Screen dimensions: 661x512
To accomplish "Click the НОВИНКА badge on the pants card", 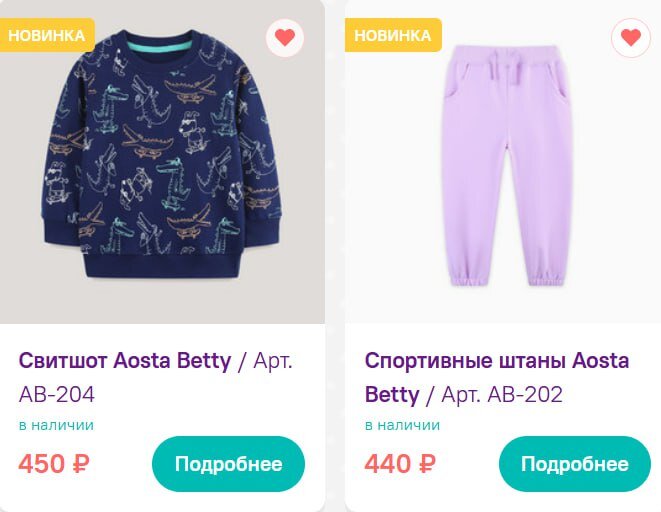I will click(x=392, y=35).
